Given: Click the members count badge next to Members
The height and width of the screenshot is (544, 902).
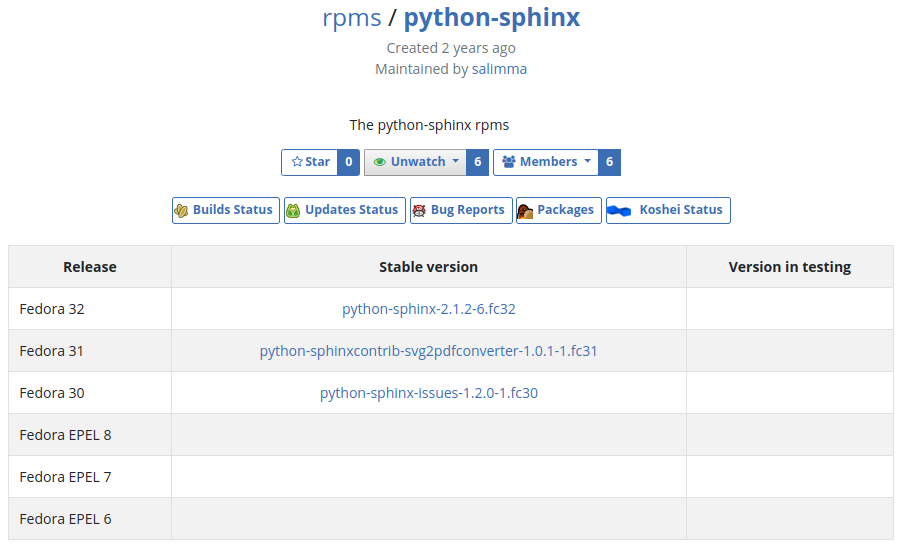Looking at the screenshot, I should [x=609, y=162].
